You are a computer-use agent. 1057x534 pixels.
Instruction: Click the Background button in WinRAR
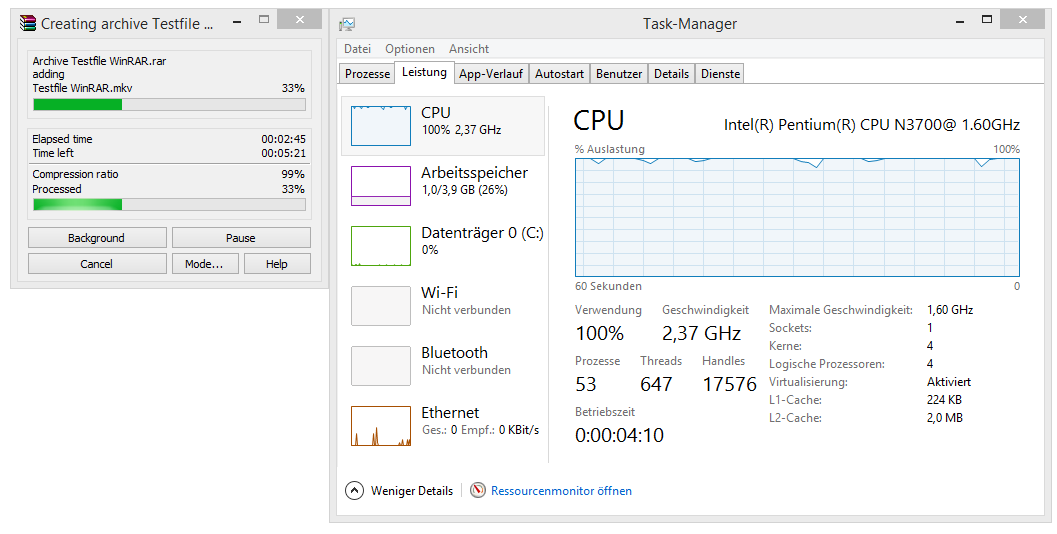point(97,238)
